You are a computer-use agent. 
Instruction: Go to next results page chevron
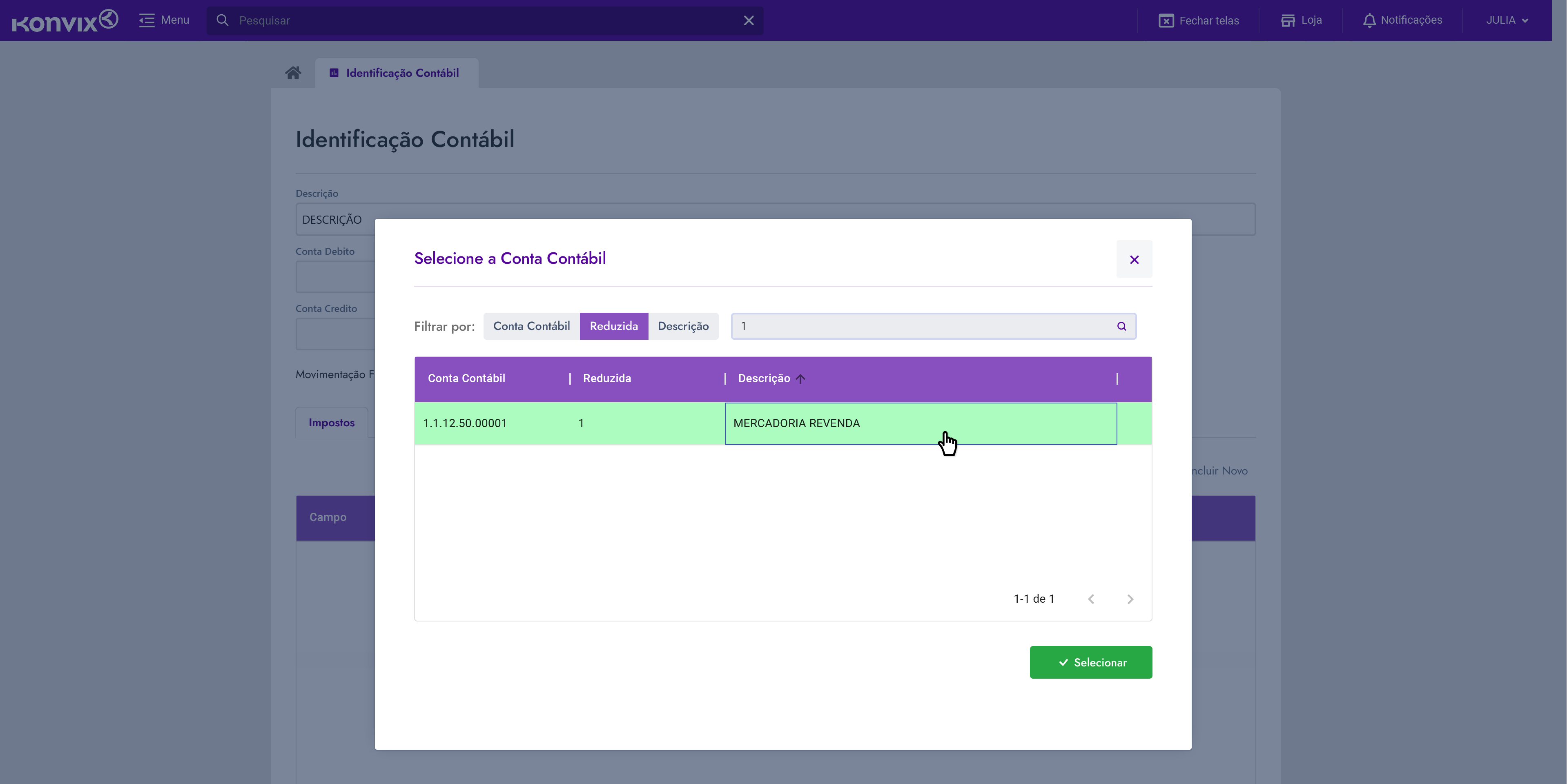pyautogui.click(x=1130, y=599)
